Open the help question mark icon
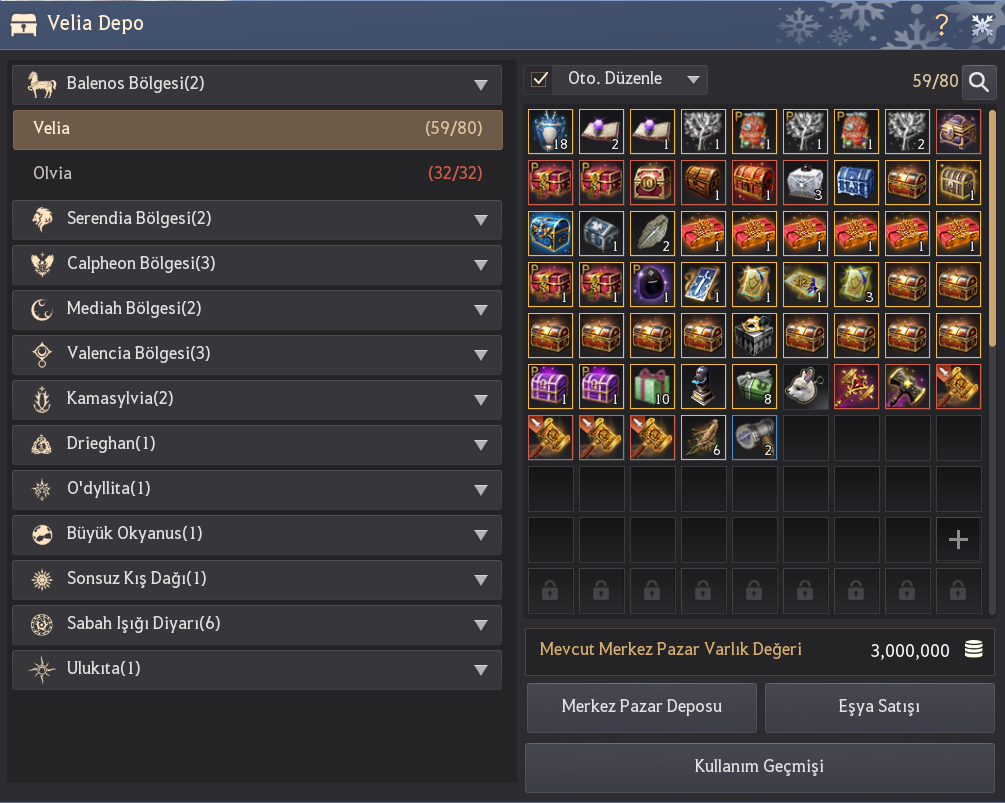Screen dimensions: 1005x803 click(x=942, y=25)
